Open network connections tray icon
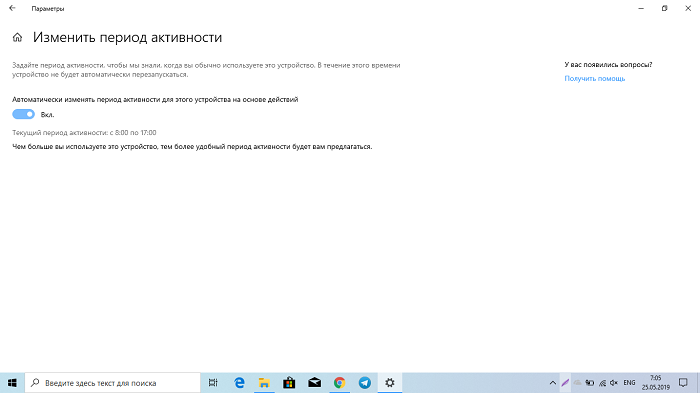The height and width of the screenshot is (393, 700). (602, 383)
